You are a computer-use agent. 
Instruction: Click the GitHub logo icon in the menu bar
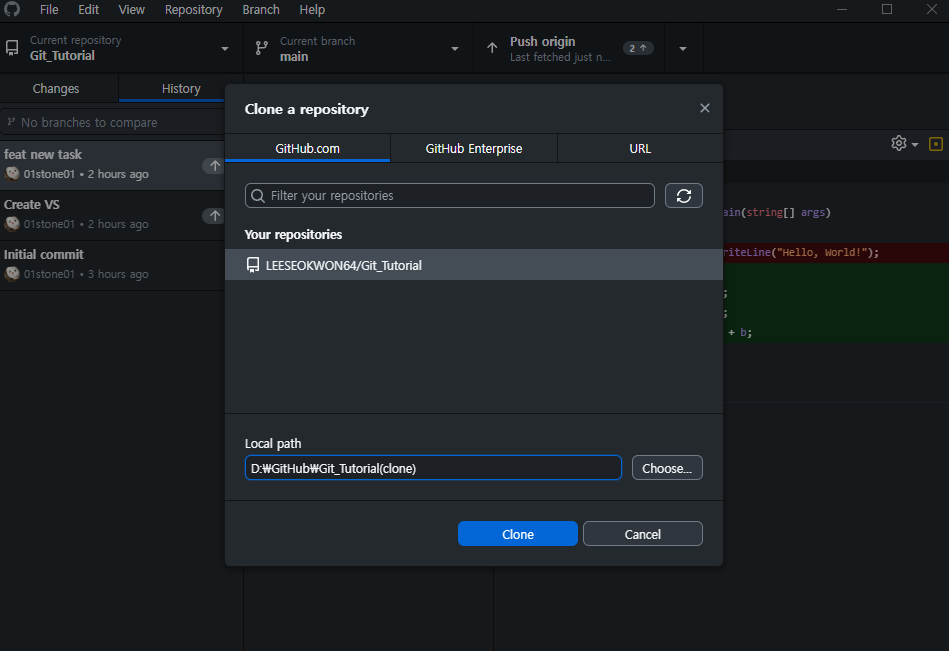pyautogui.click(x=12, y=9)
